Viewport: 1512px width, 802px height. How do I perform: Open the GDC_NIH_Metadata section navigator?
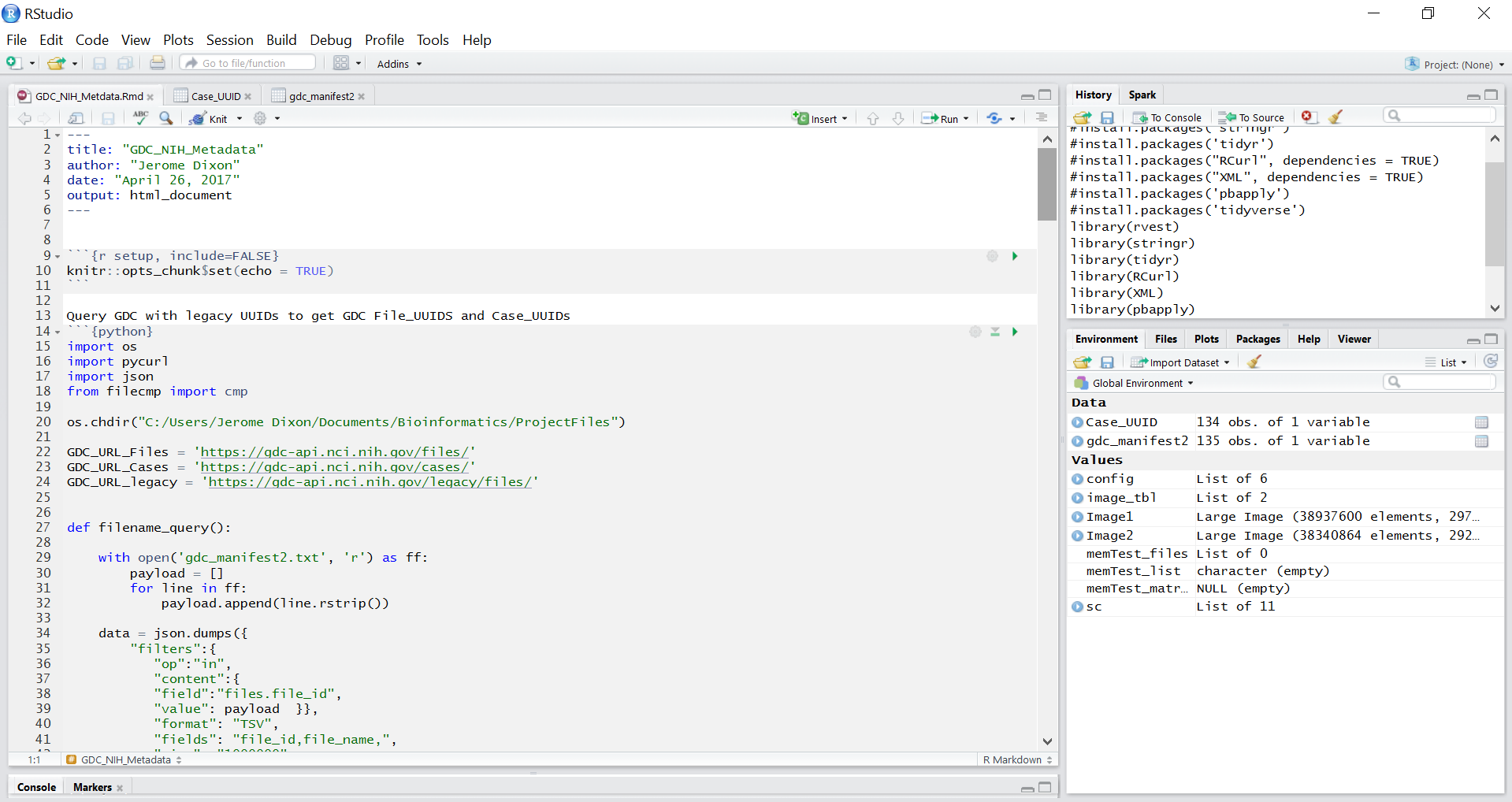(x=124, y=759)
